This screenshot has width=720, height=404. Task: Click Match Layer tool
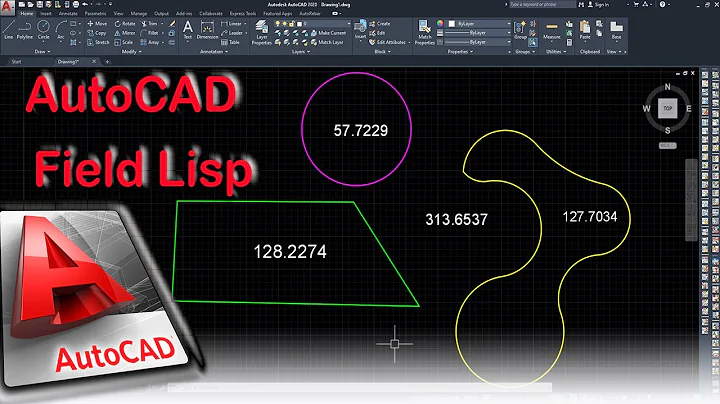[327, 42]
